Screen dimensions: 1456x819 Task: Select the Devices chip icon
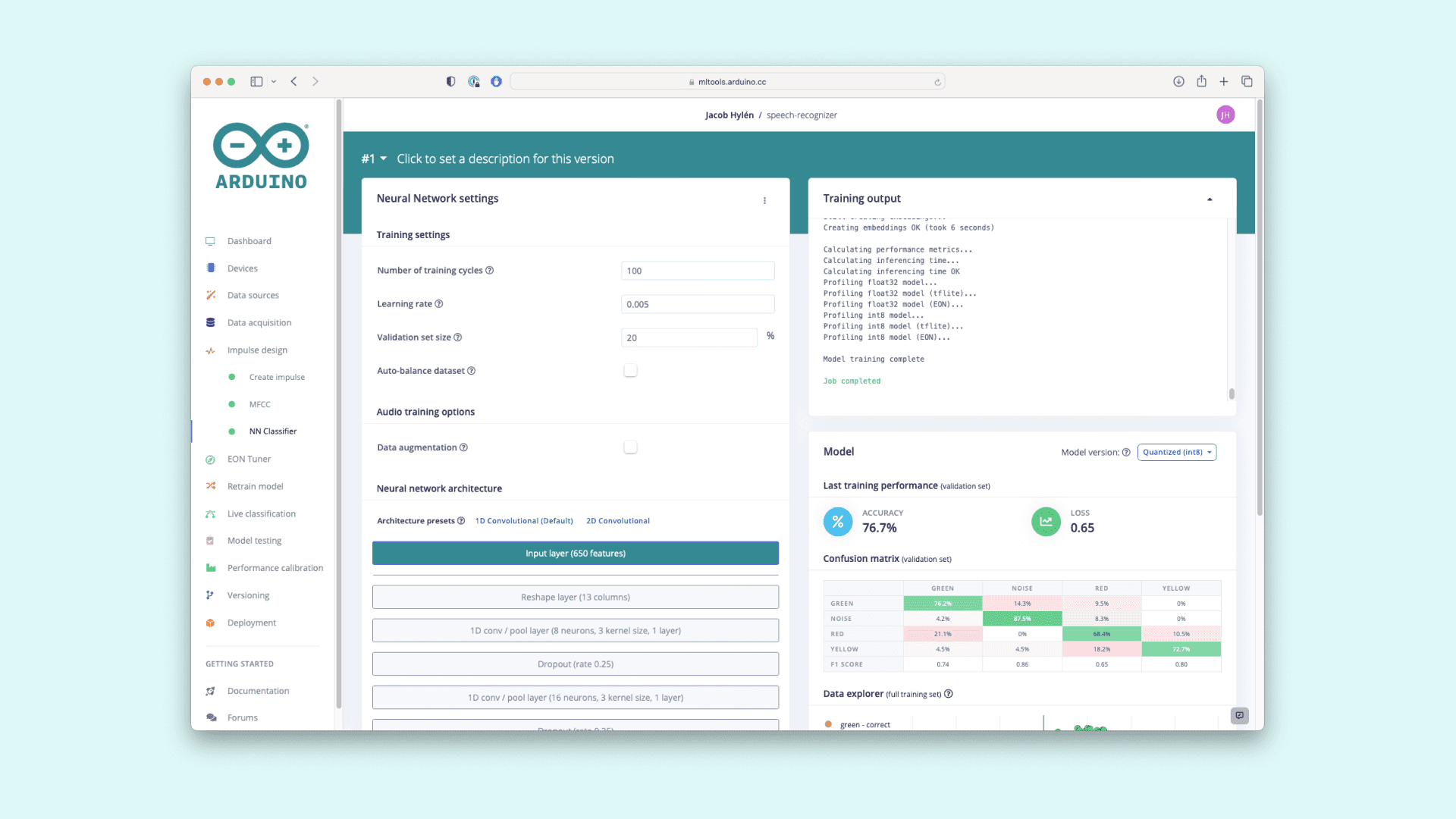[210, 268]
